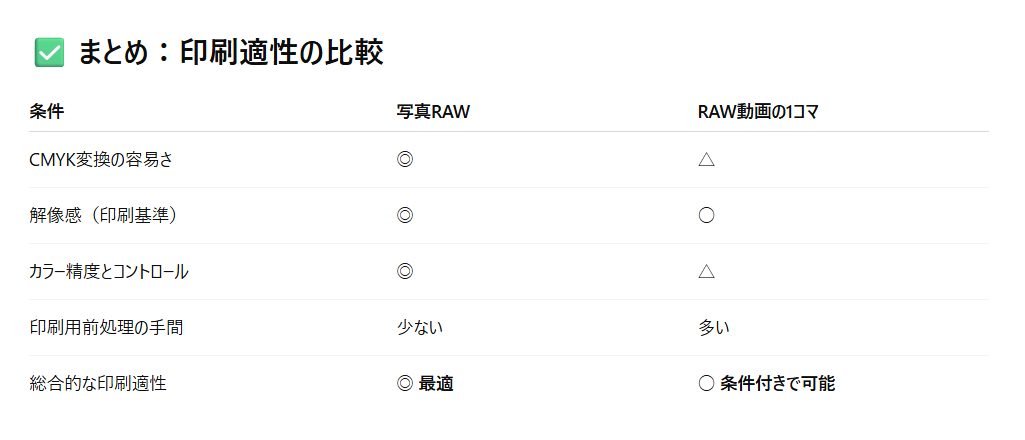Click the ○ 条件付きで可能 bold cell
Viewport: 1025px width, 440px height.
click(767, 384)
